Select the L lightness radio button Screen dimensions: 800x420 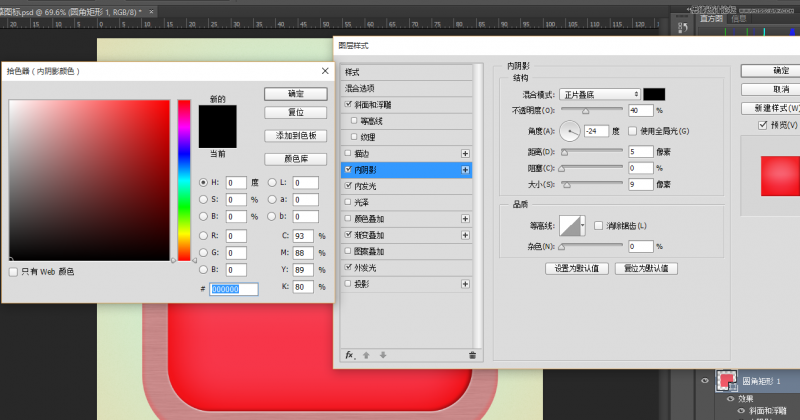point(272,182)
